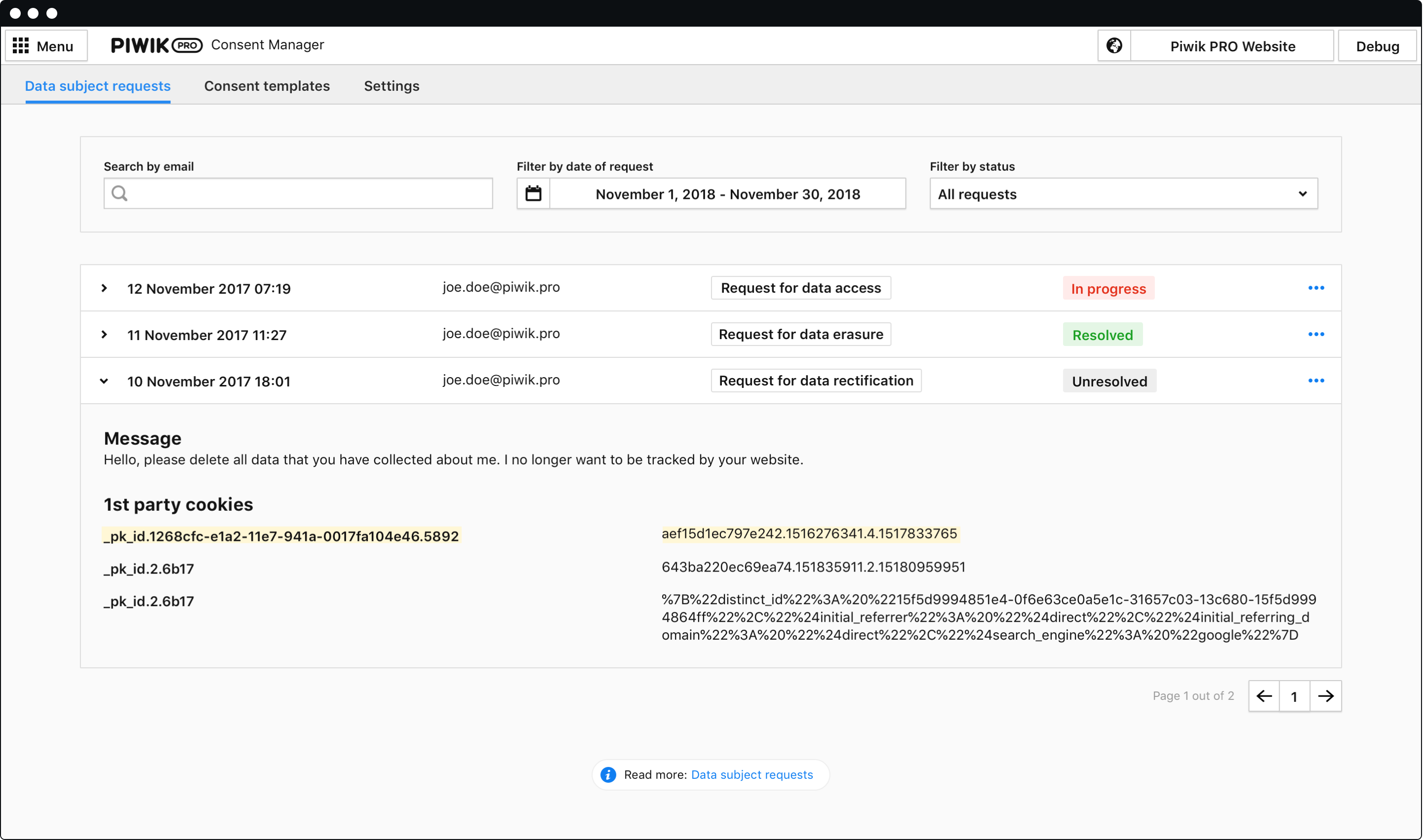This screenshot has height=840, width=1423.
Task: Go to previous page arrow
Action: 1264,696
